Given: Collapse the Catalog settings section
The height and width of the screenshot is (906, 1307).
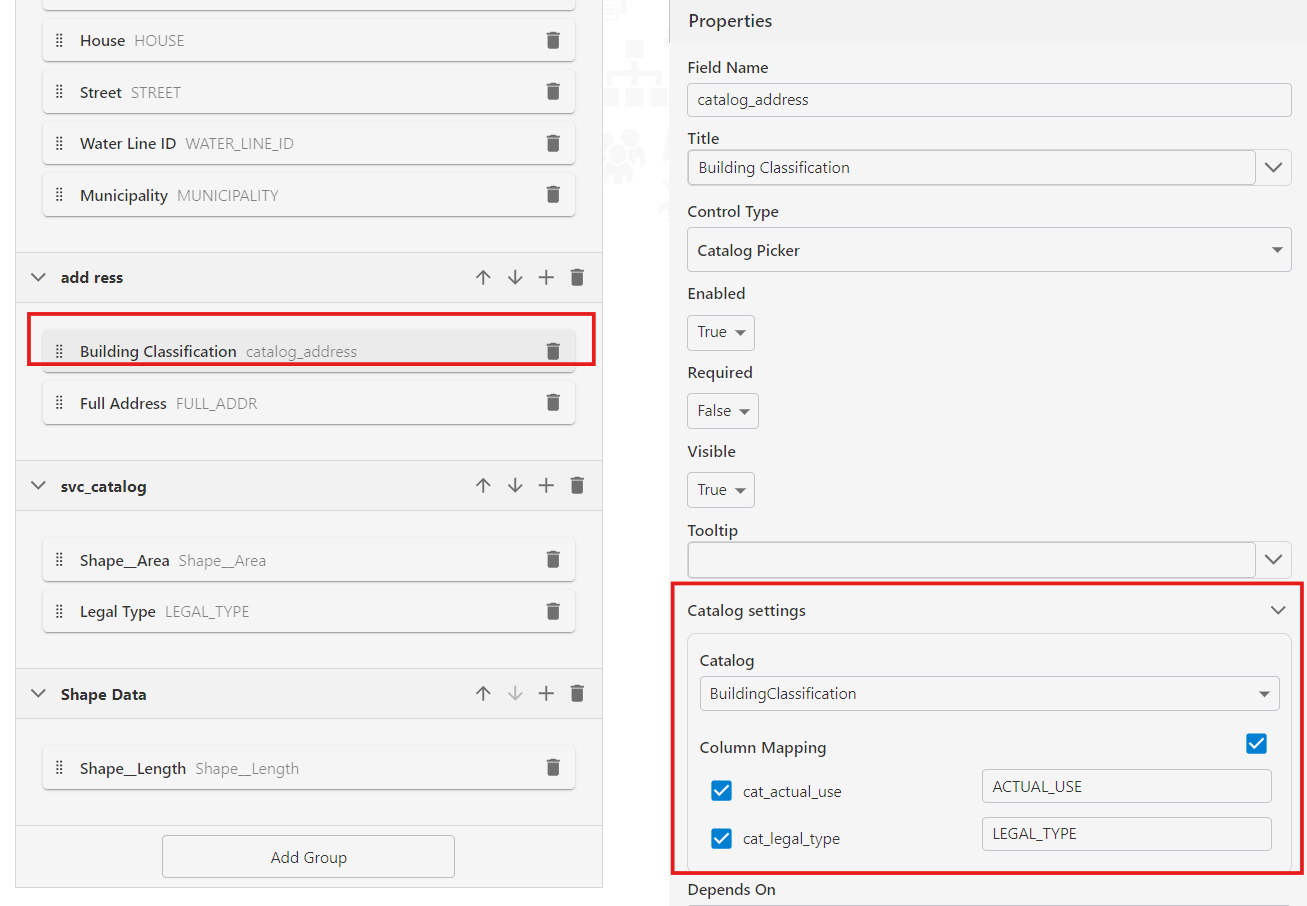Looking at the screenshot, I should click(1278, 610).
